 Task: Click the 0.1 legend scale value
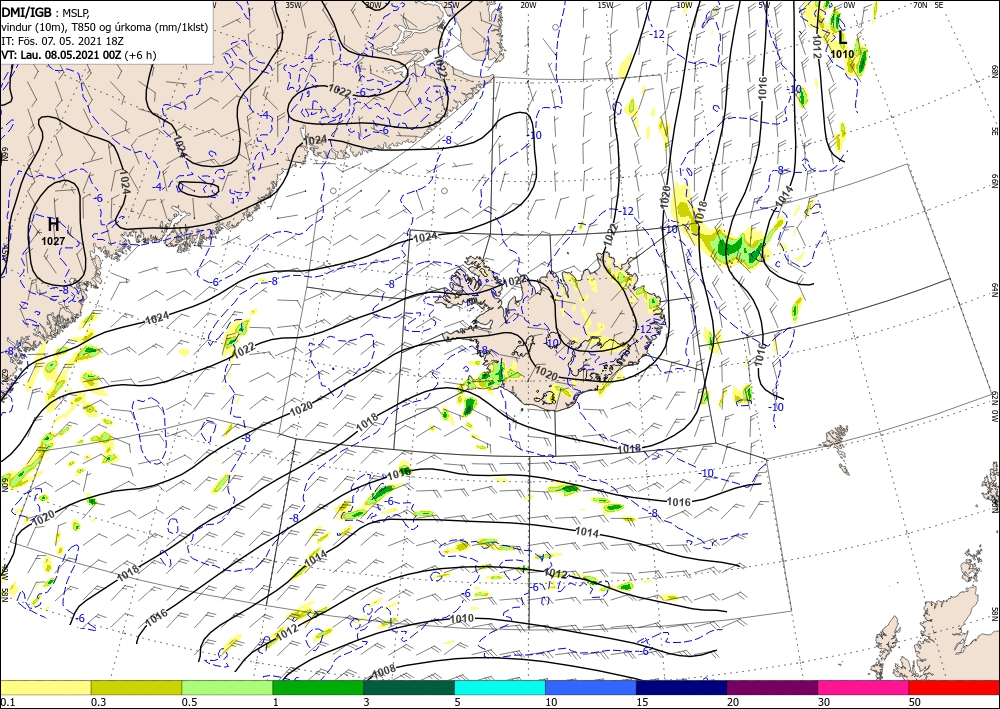coord(6,702)
